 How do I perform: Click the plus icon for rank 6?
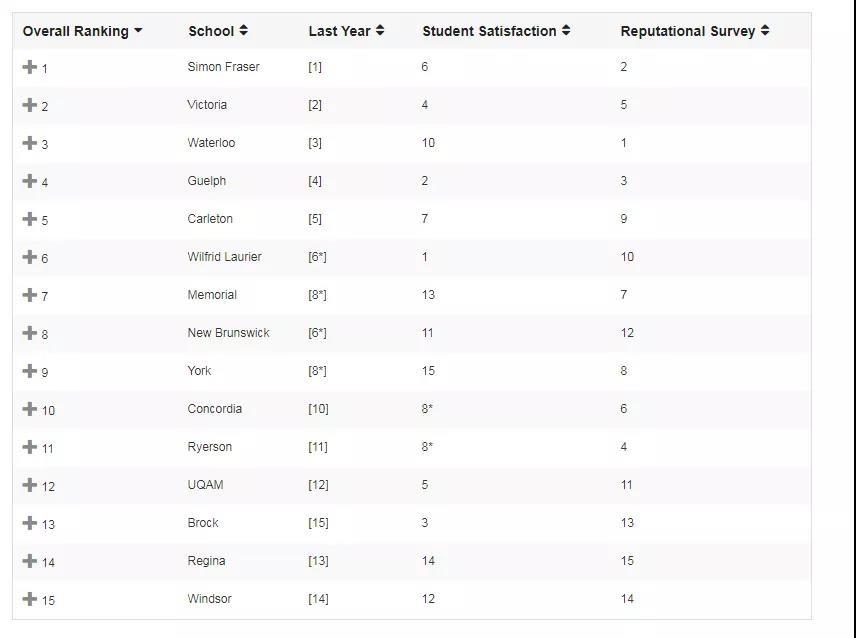(29, 257)
